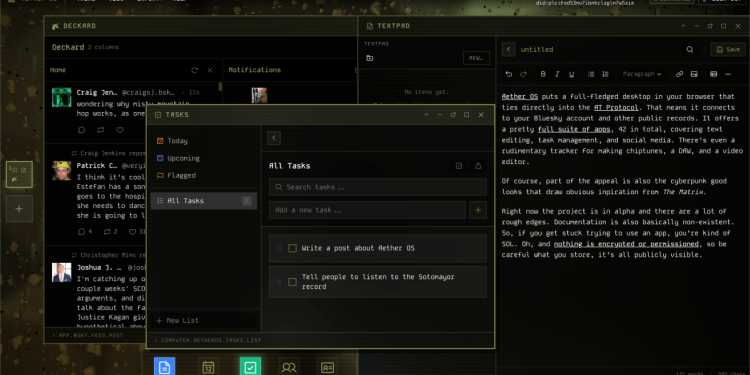This screenshot has width=750, height=375.
Task: Toggle italic formatting in TextPad
Action: pyautogui.click(x=557, y=74)
